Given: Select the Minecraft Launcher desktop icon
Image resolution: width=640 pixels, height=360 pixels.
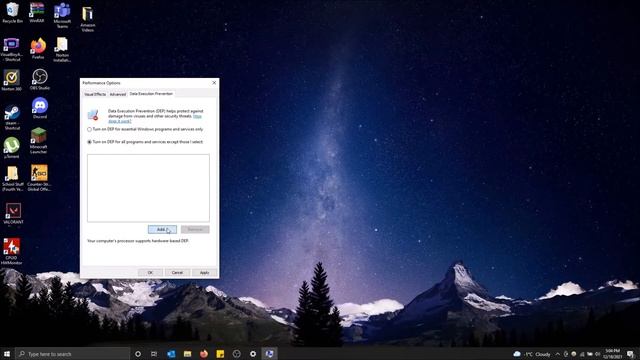Looking at the screenshot, I should pyautogui.click(x=38, y=141).
